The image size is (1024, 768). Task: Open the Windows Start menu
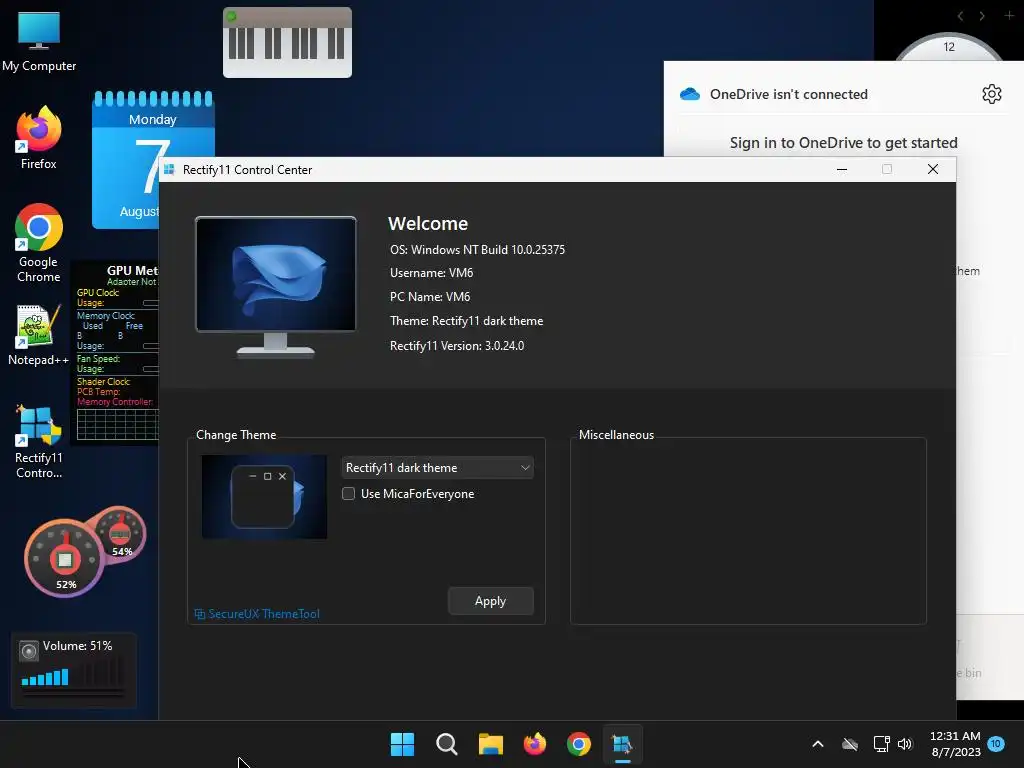(x=402, y=744)
